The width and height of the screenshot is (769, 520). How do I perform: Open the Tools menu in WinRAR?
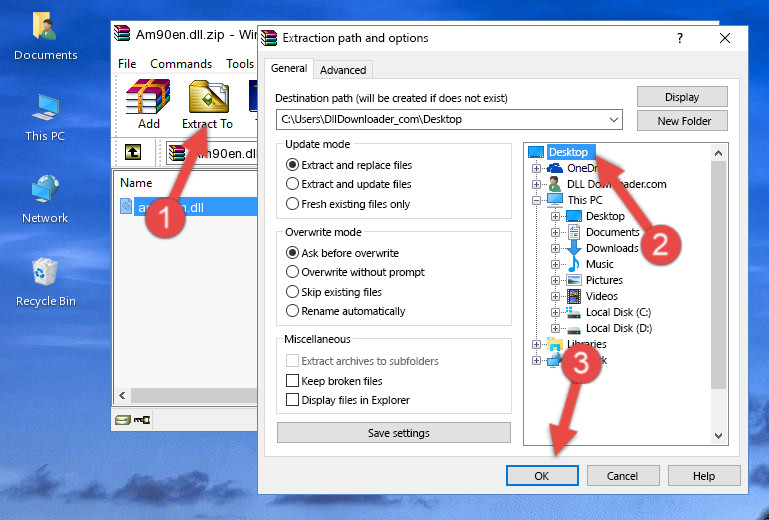pos(240,64)
